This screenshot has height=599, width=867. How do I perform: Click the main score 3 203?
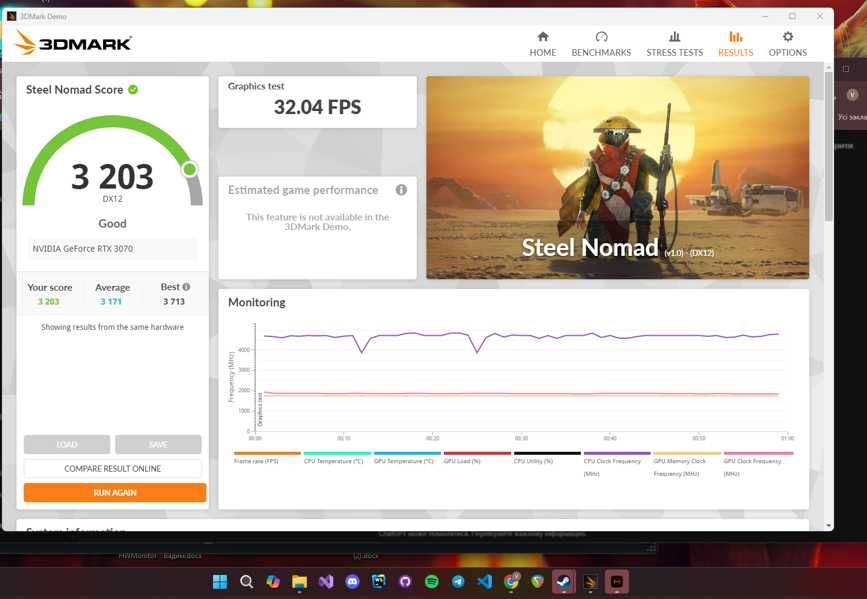click(x=112, y=176)
